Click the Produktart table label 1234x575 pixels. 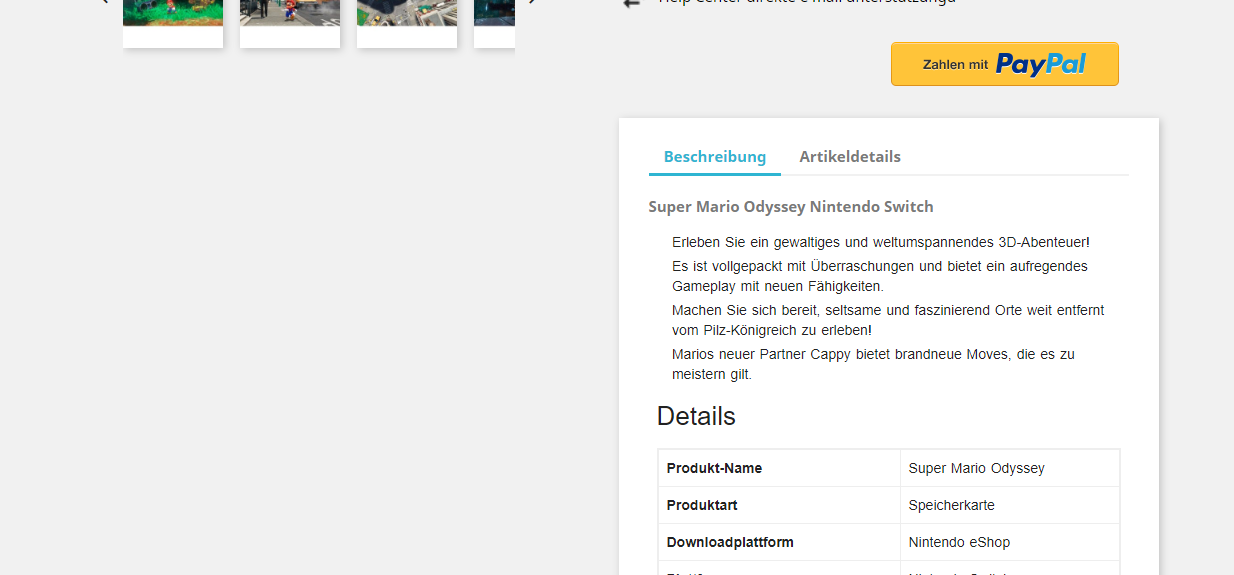pos(702,505)
